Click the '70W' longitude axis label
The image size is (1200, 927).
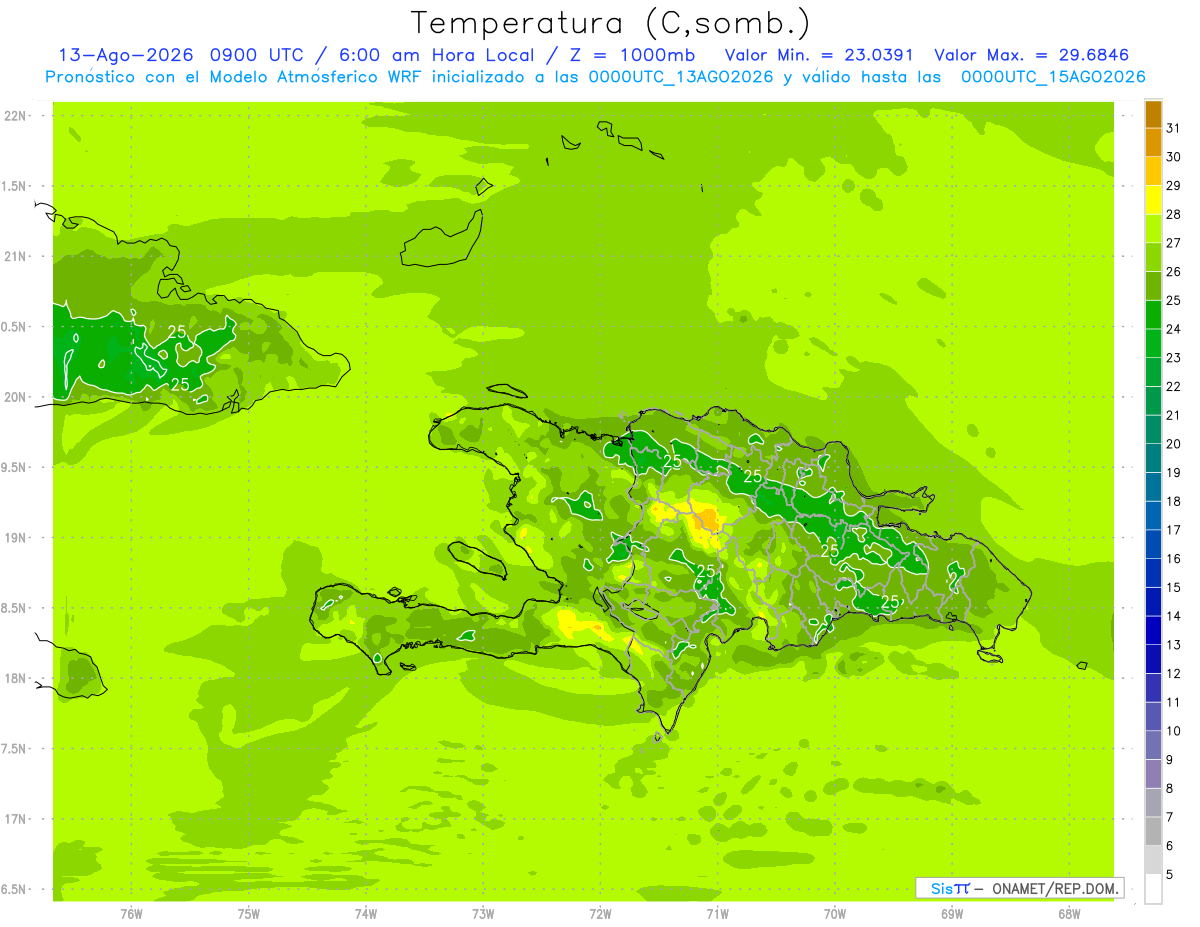click(835, 914)
